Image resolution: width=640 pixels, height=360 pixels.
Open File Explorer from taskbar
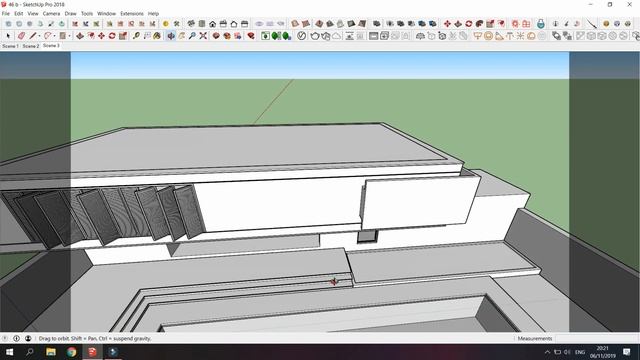[51, 352]
